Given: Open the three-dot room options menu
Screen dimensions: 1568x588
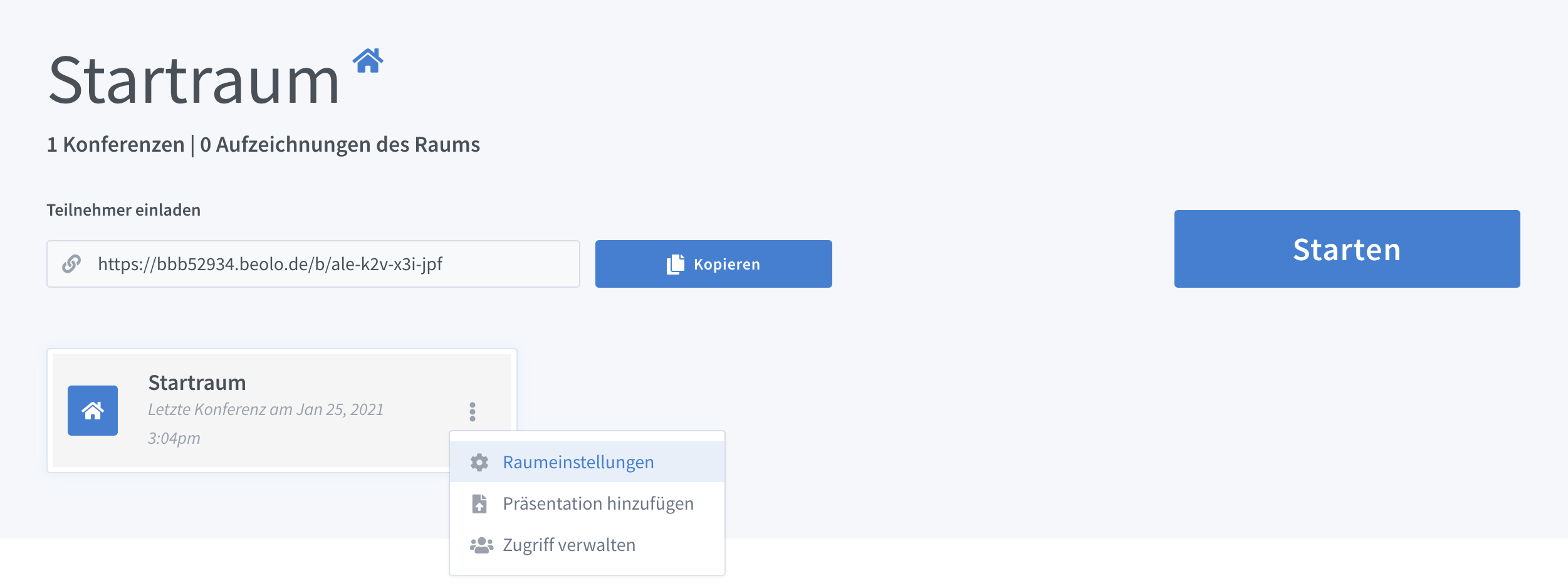Looking at the screenshot, I should (x=473, y=412).
